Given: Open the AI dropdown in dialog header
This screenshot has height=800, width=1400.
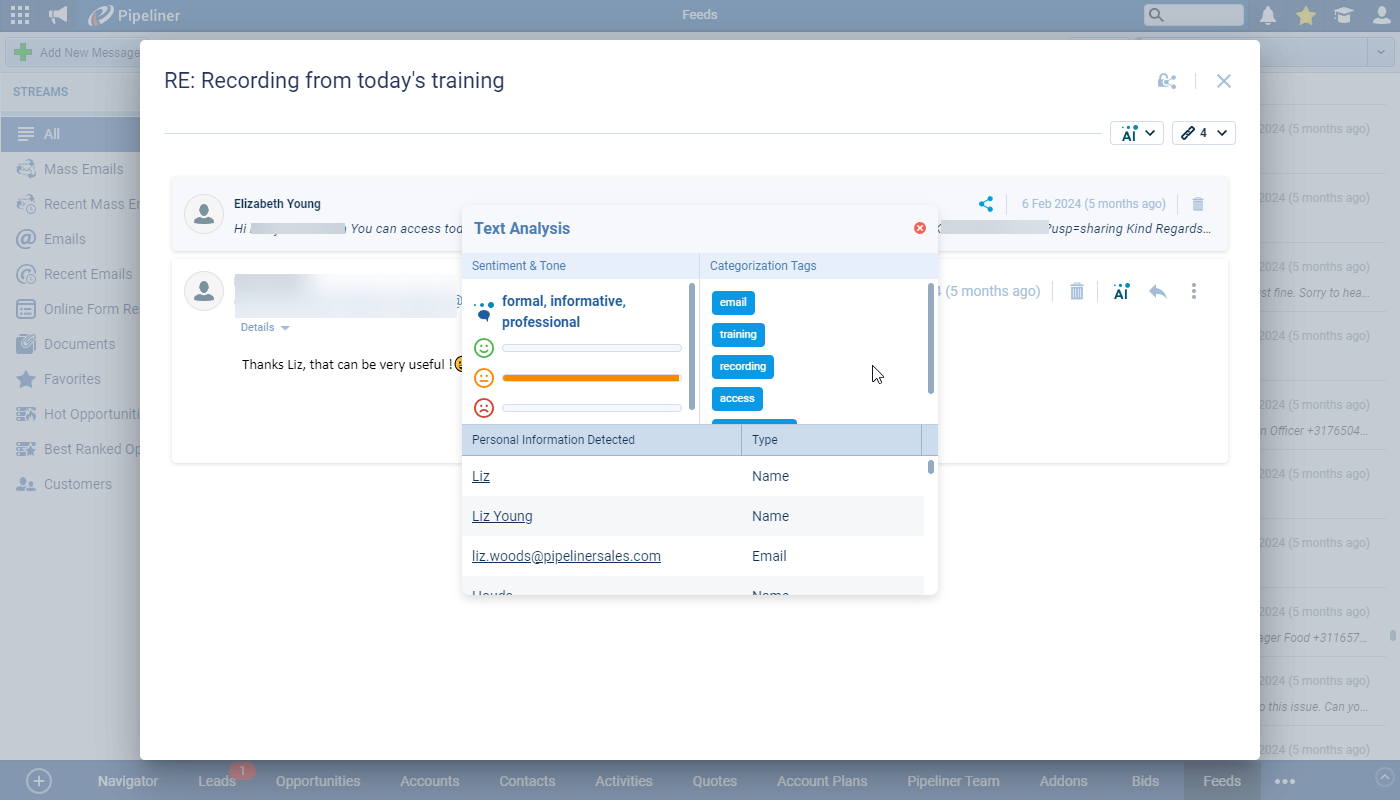Looking at the screenshot, I should [1137, 133].
